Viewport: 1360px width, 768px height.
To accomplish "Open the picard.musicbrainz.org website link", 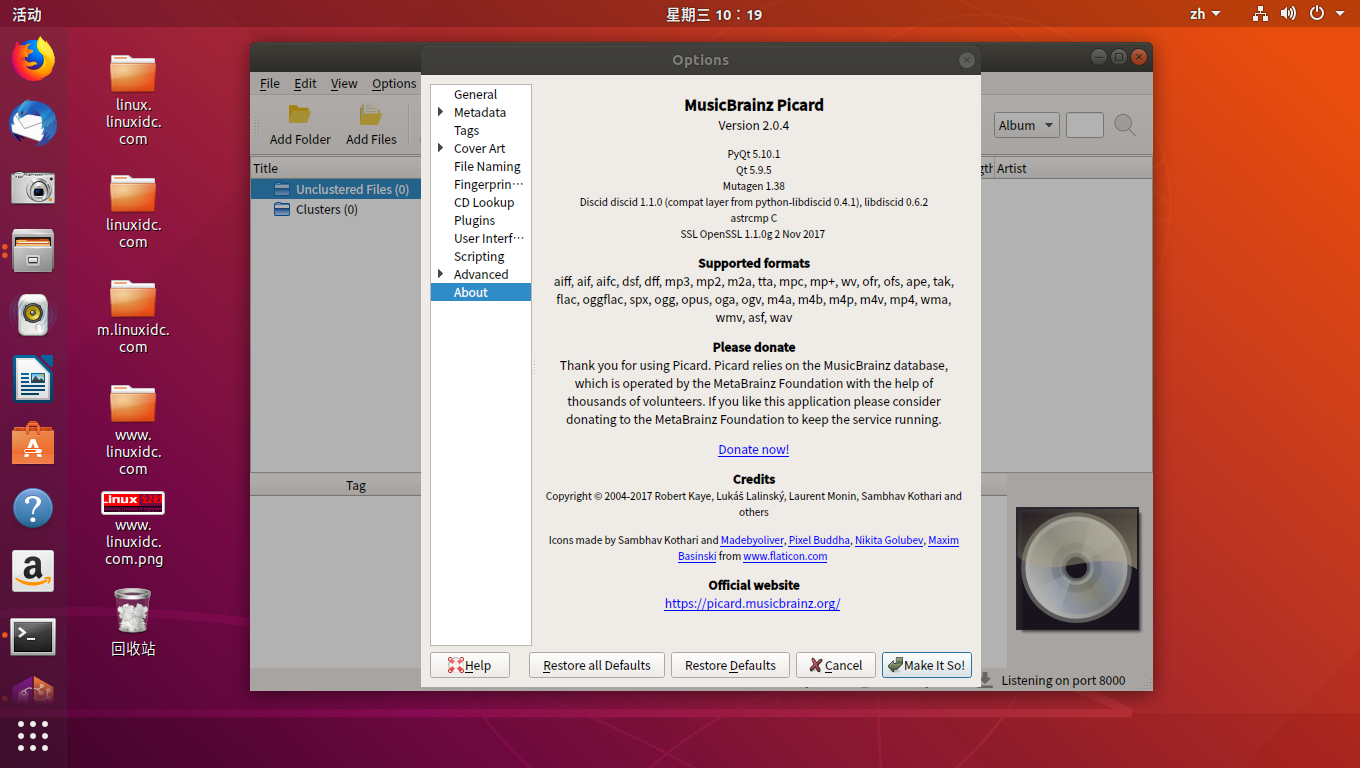I will click(752, 603).
